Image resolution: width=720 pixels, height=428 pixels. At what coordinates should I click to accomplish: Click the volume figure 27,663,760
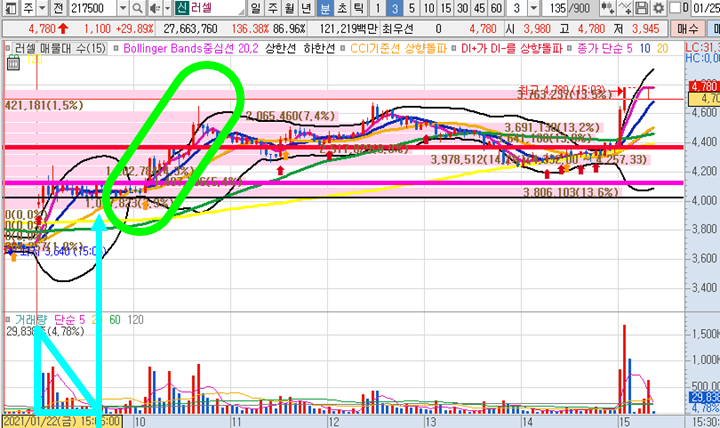click(x=190, y=29)
